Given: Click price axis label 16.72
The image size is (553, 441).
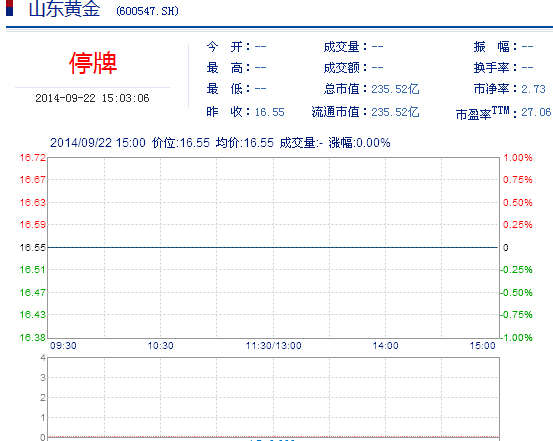Looking at the screenshot, I should point(33,158).
